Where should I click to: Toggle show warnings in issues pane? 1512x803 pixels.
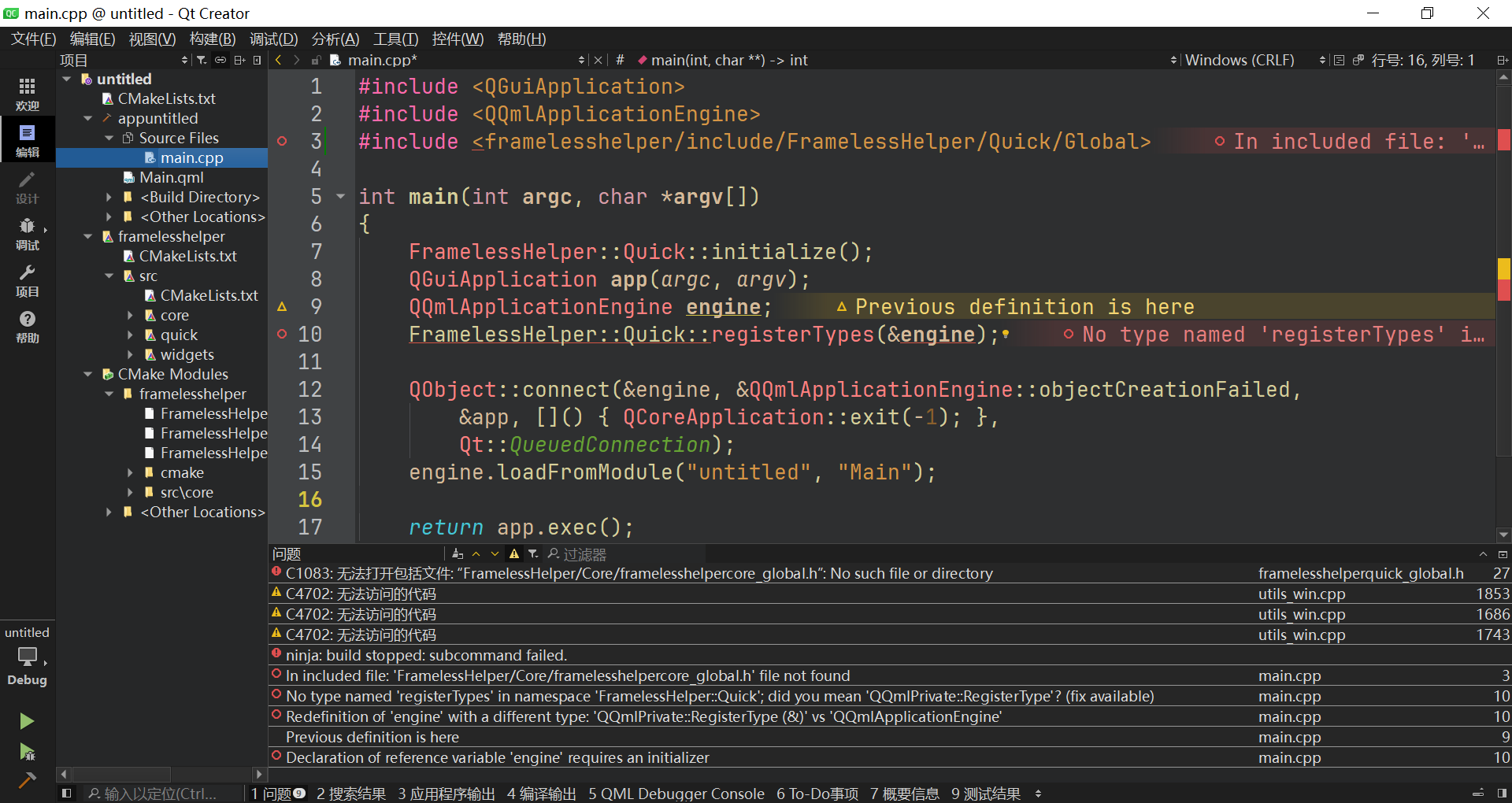pos(514,554)
